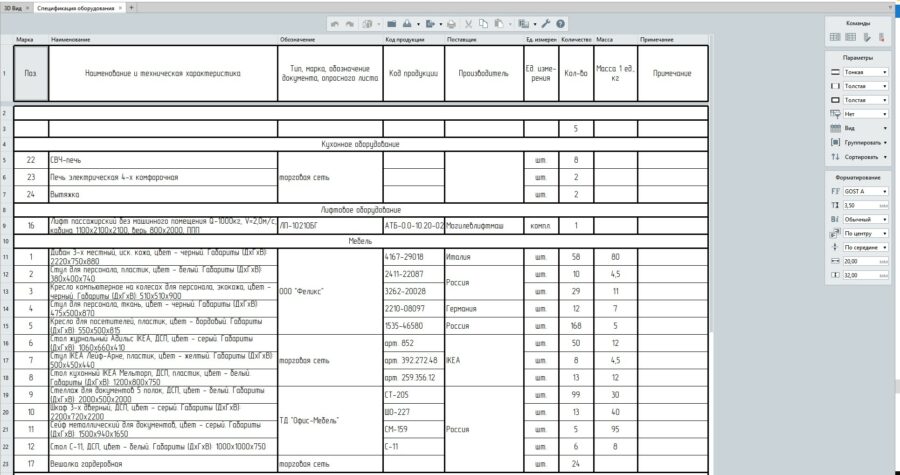Select the quantity cell showing 168
Viewport: 900px width, 475px height.
[576, 326]
